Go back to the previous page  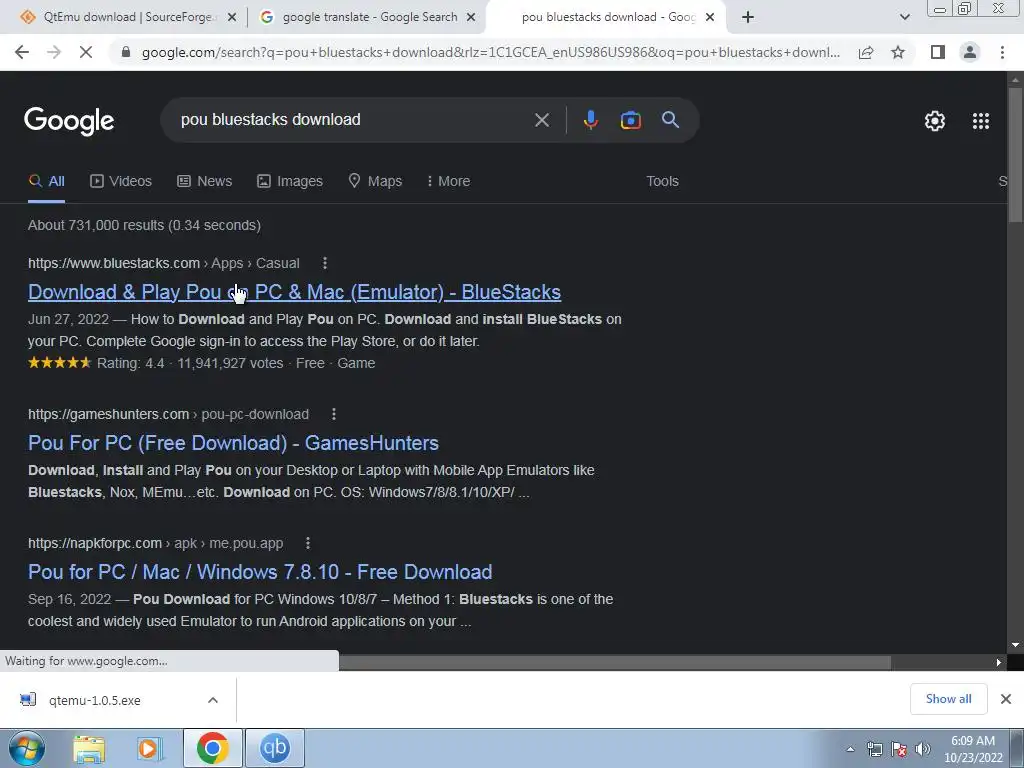(x=22, y=52)
